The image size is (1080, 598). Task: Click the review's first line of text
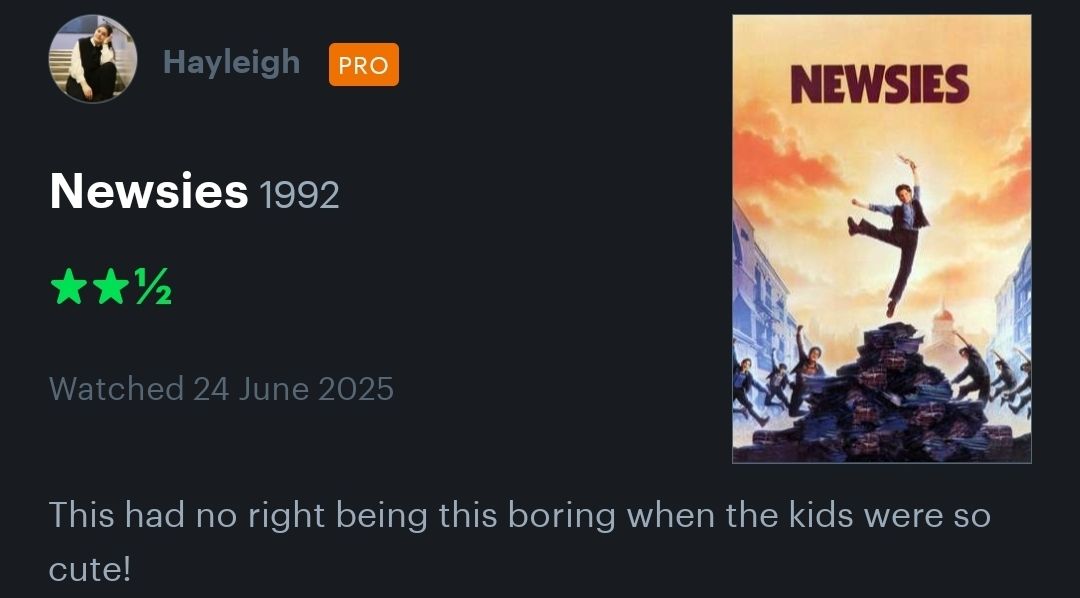(x=519, y=515)
